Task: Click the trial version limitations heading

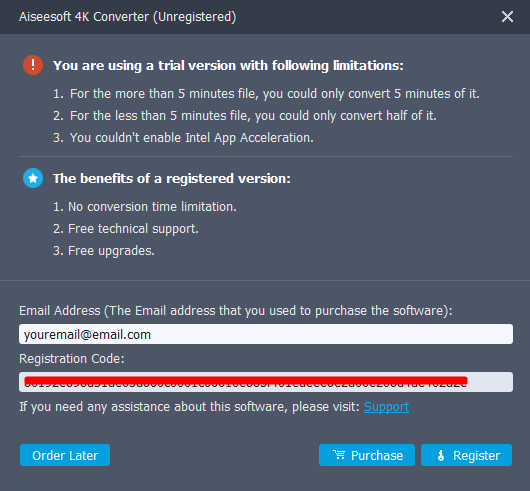Action: [x=228, y=66]
